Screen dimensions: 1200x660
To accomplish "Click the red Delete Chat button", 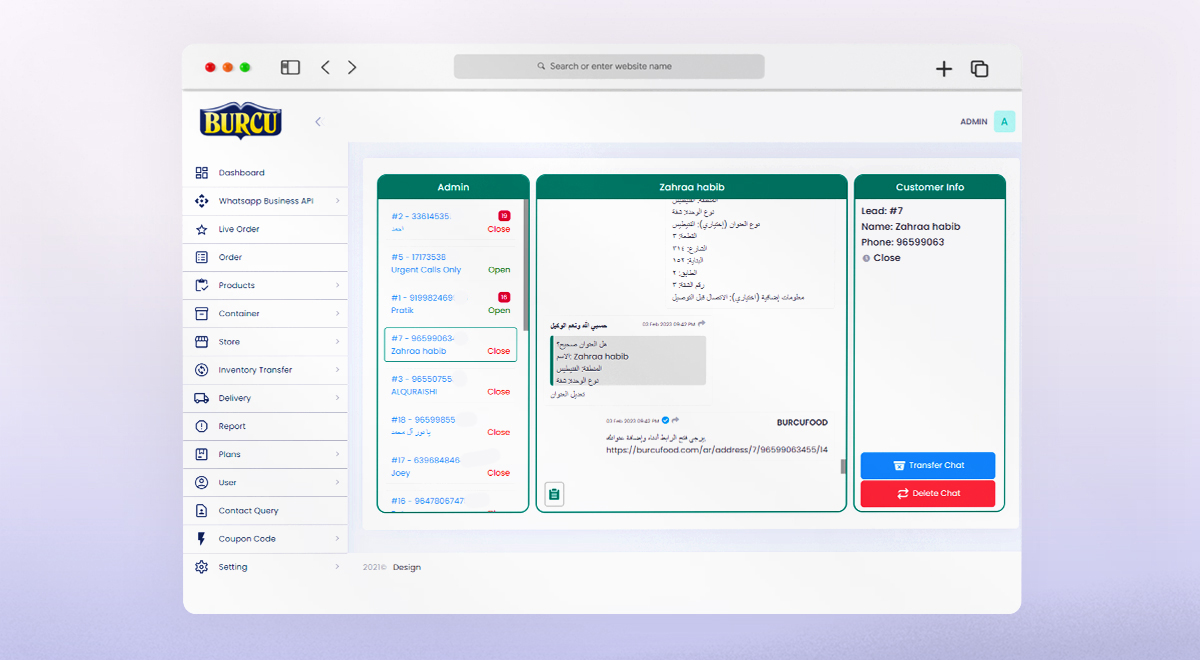I will pos(927,493).
